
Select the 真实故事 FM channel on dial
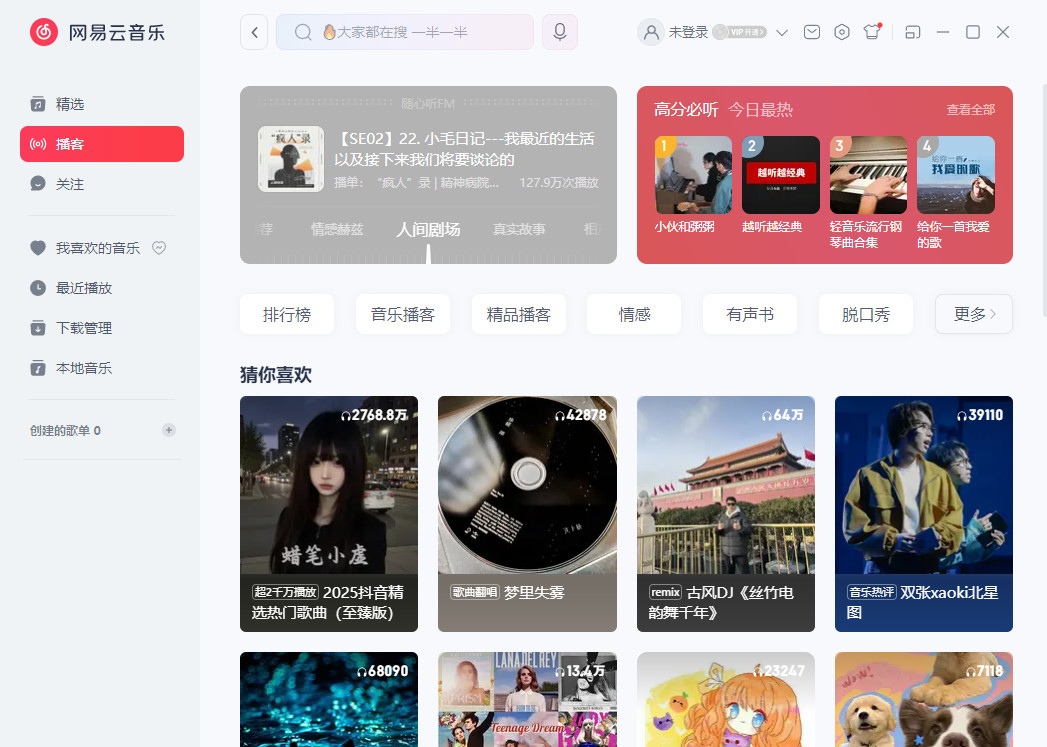[519, 229]
